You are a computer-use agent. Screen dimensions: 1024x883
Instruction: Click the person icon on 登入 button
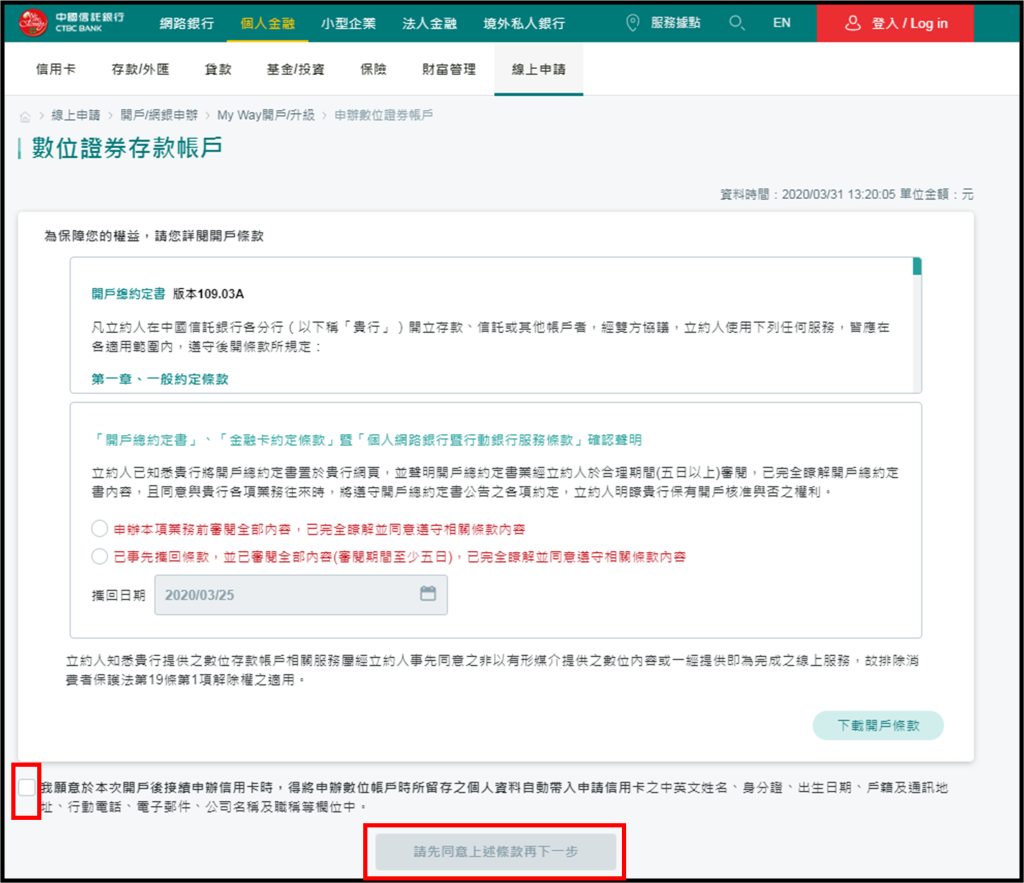pos(855,23)
